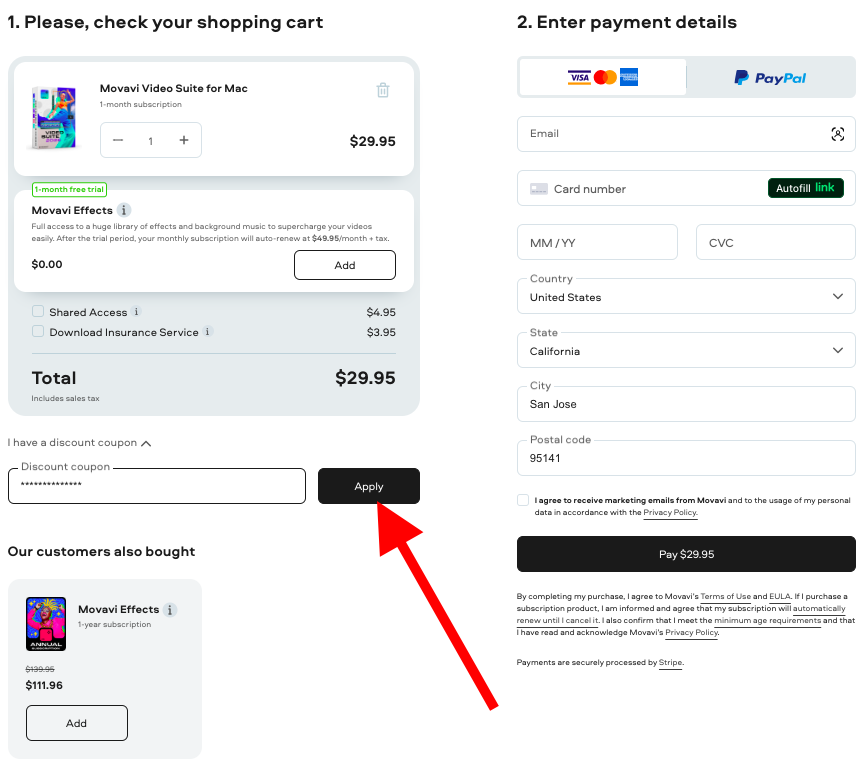
Task: Open the Country dropdown
Action: [686, 297]
